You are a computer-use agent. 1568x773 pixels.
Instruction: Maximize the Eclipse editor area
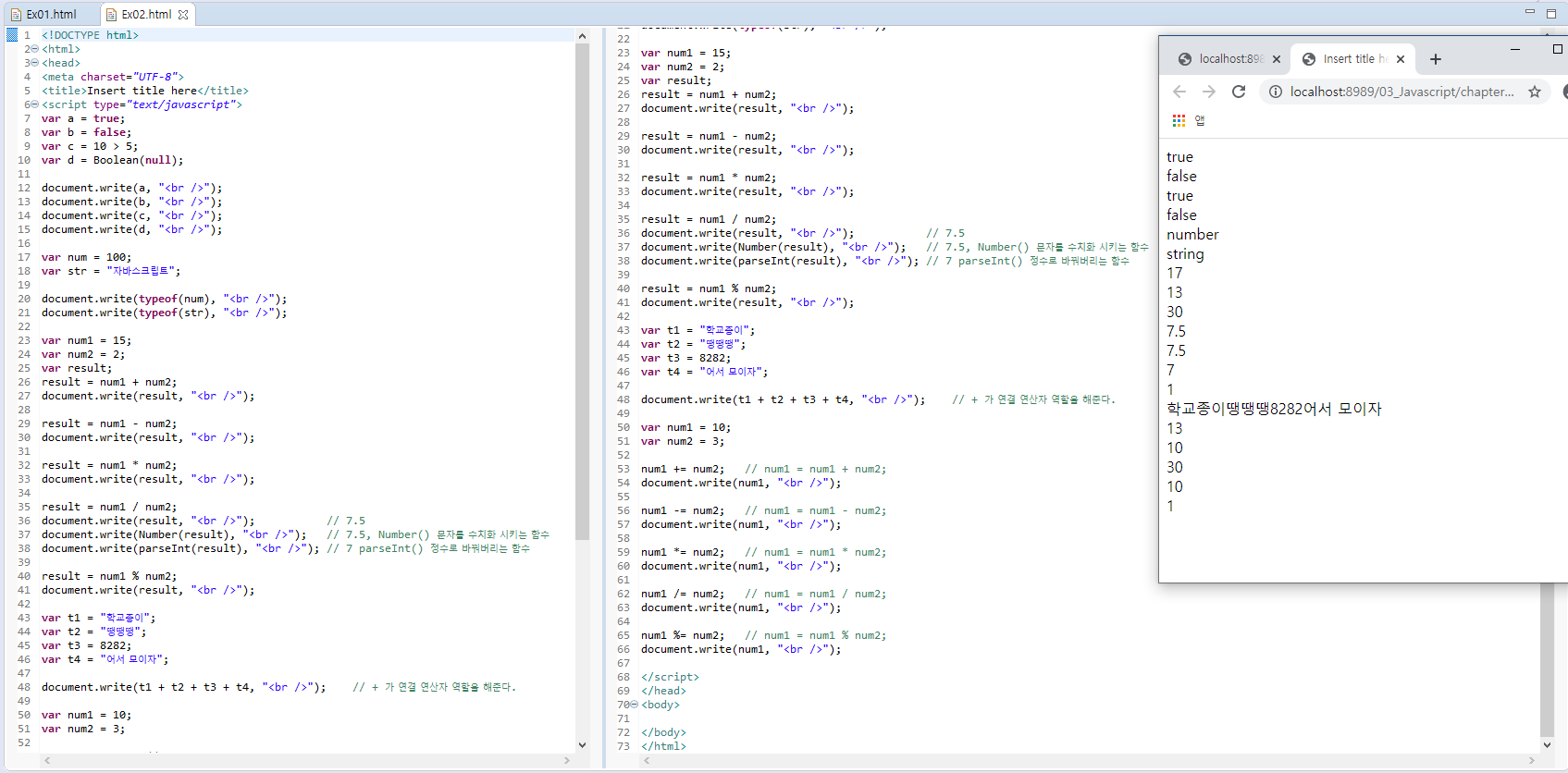pos(1551,13)
